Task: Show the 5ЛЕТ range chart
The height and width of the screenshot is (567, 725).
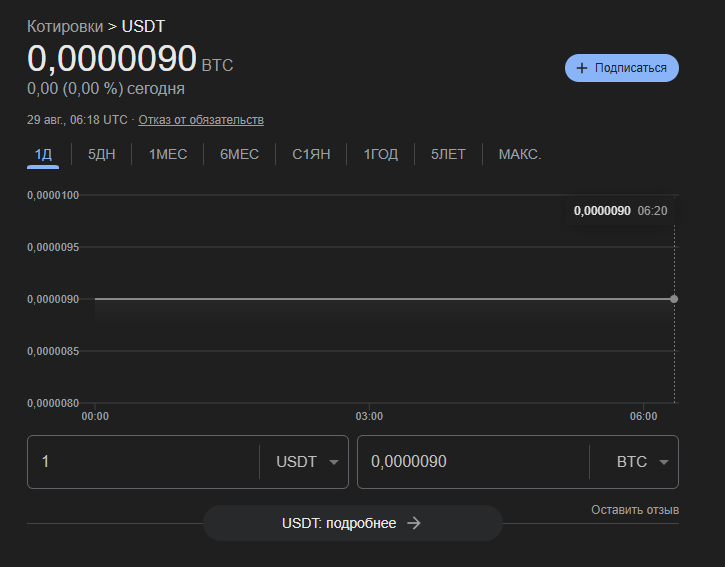Action: click(448, 154)
